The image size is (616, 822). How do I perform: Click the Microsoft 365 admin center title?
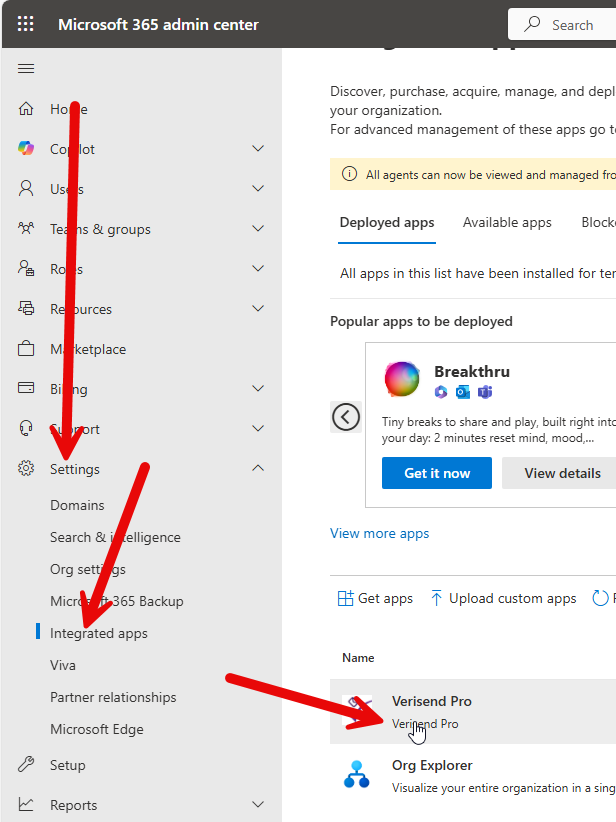(x=158, y=25)
